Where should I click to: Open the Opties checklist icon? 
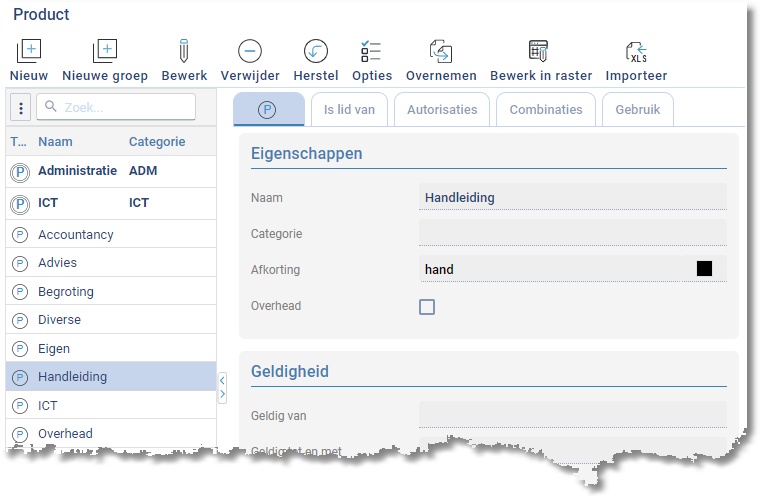[x=371, y=52]
